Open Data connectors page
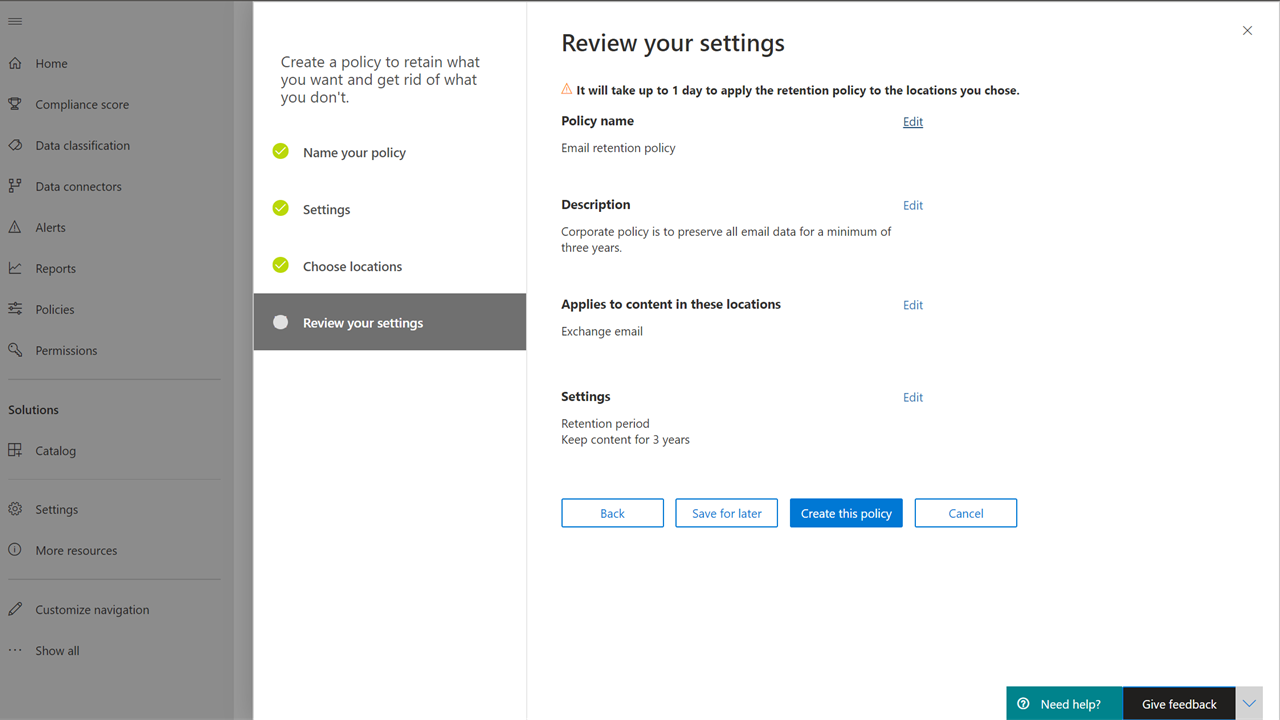Image resolution: width=1280 pixels, height=720 pixels. [78, 186]
